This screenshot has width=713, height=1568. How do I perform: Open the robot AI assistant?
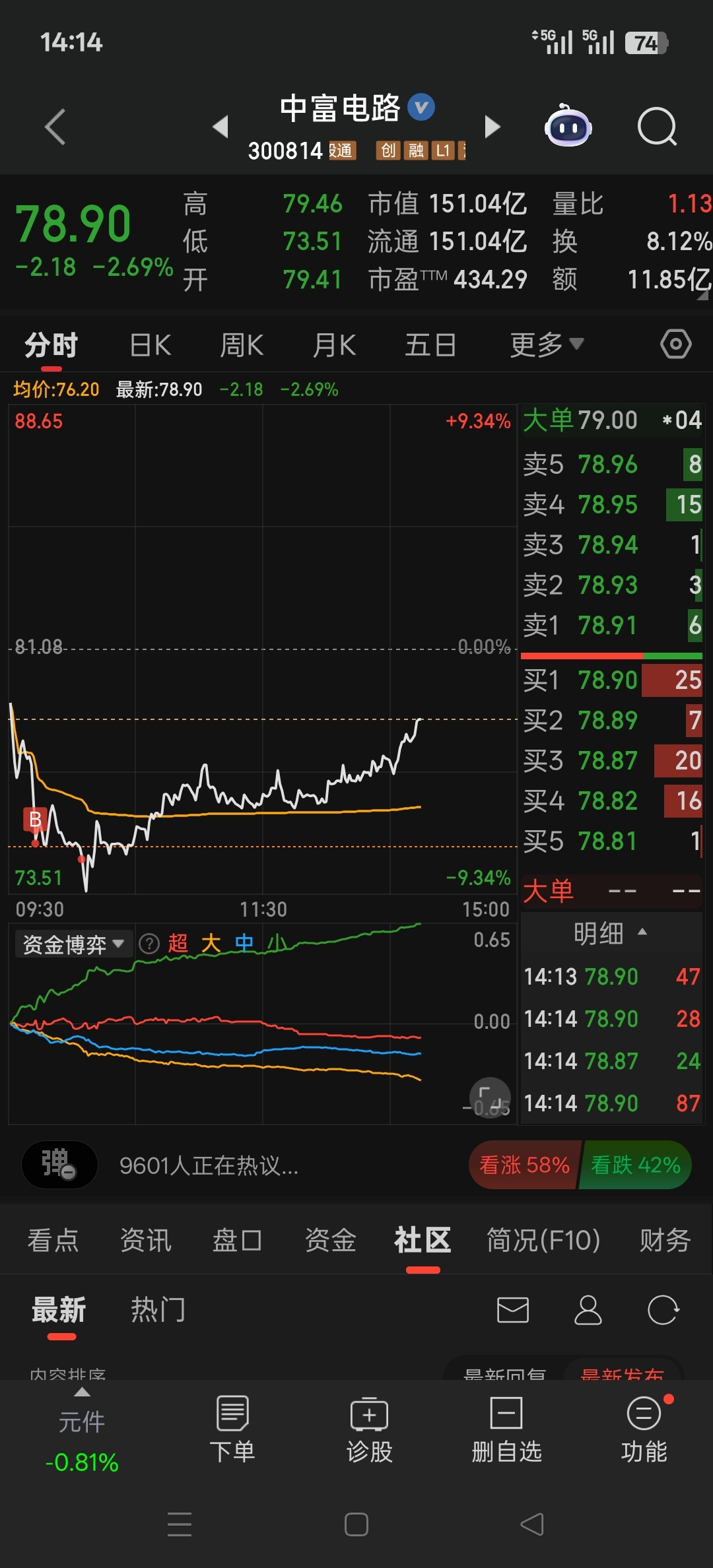568,125
